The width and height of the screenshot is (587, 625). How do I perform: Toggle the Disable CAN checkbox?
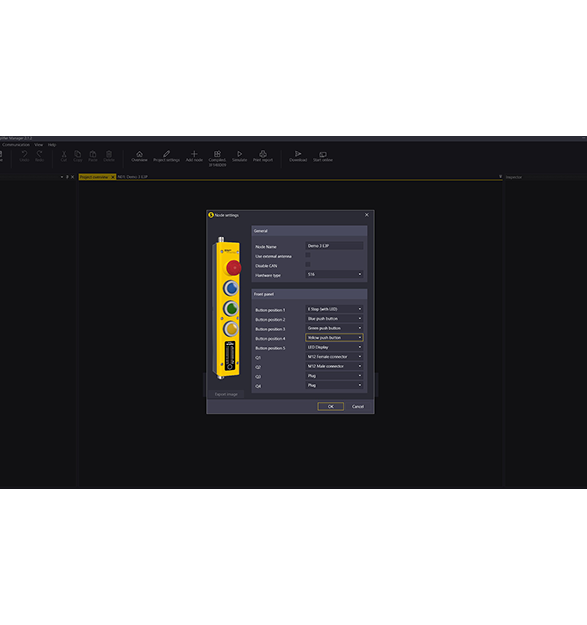click(x=308, y=265)
